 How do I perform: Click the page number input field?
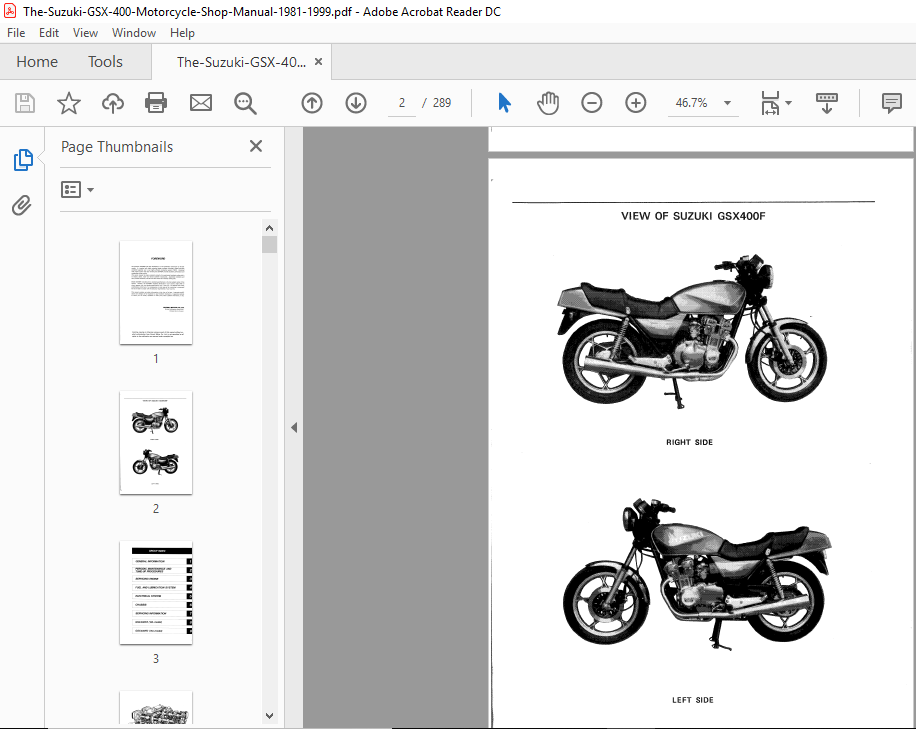click(x=402, y=103)
